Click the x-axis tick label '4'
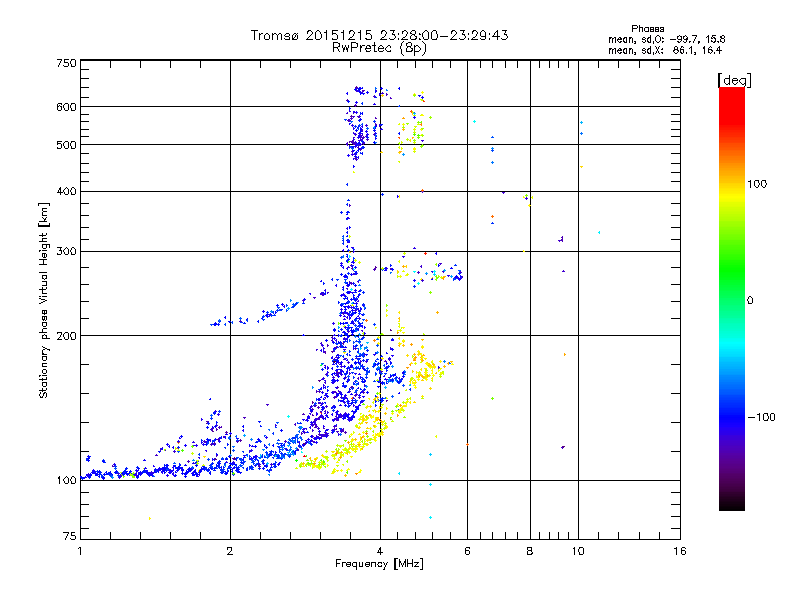Screen dimensions: 800x600 pos(380,551)
